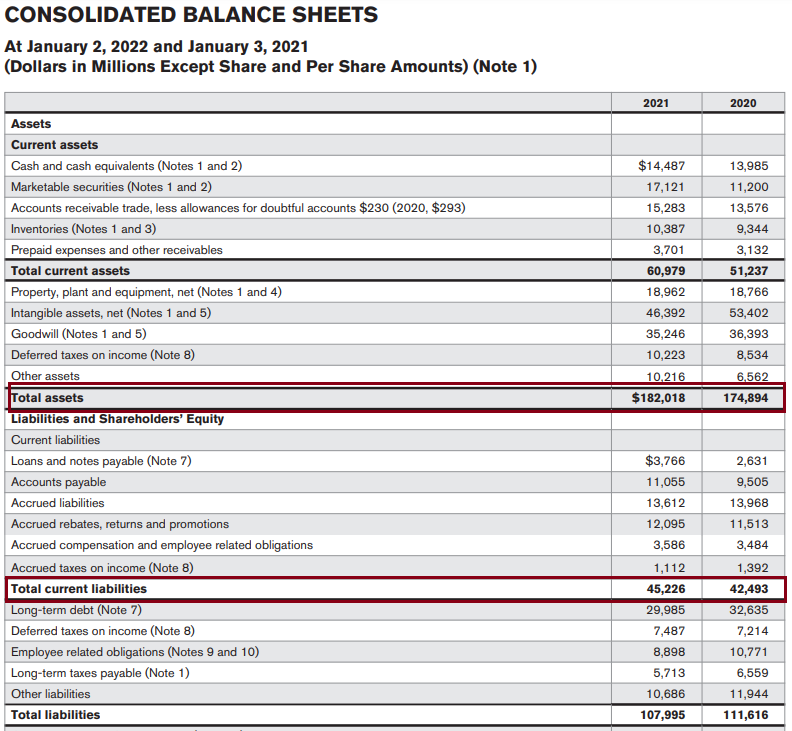
Task: Click the 2021 Loans and notes payable value $3,766
Action: [661, 461]
